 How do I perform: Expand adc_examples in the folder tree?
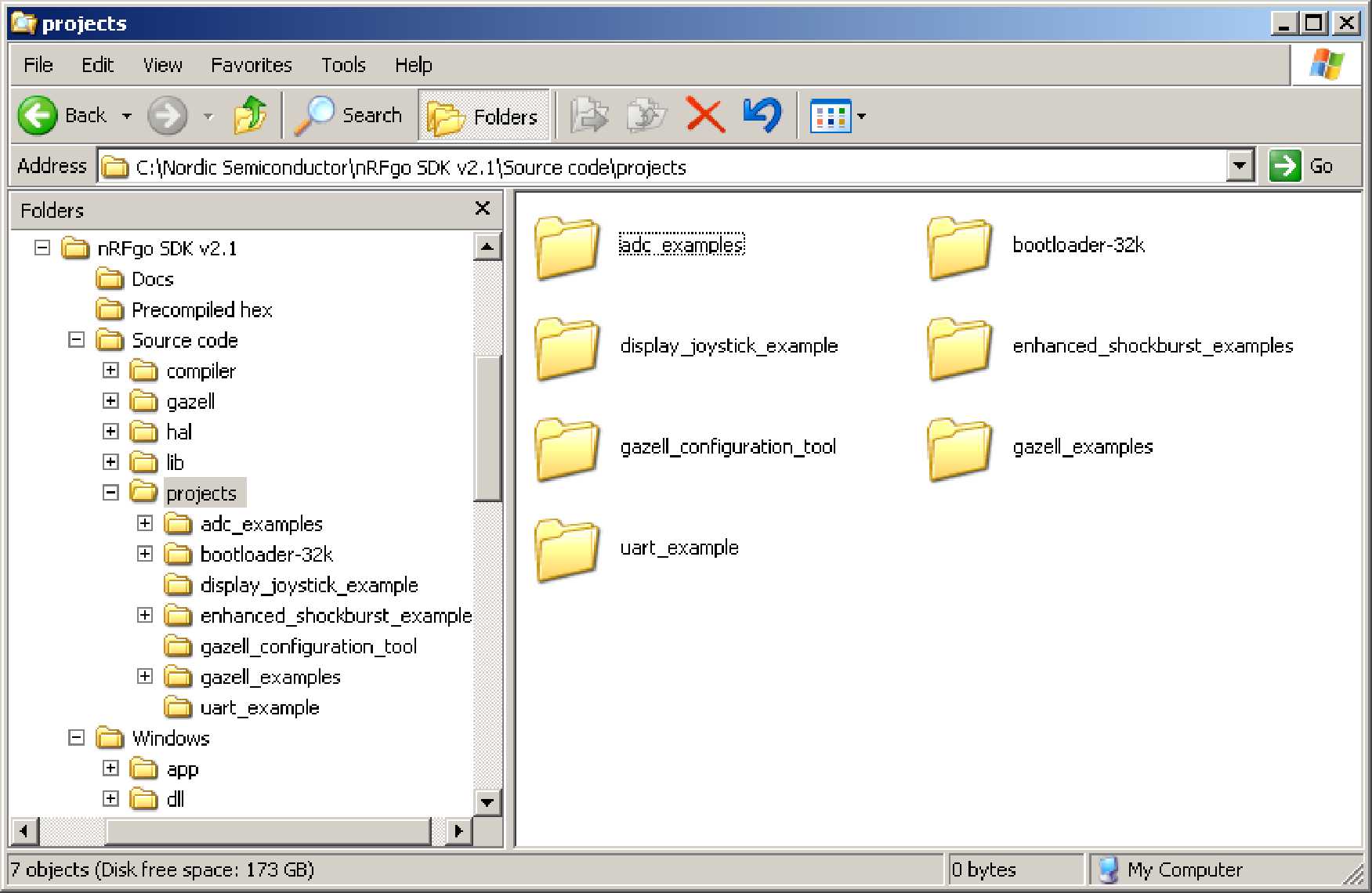(145, 523)
